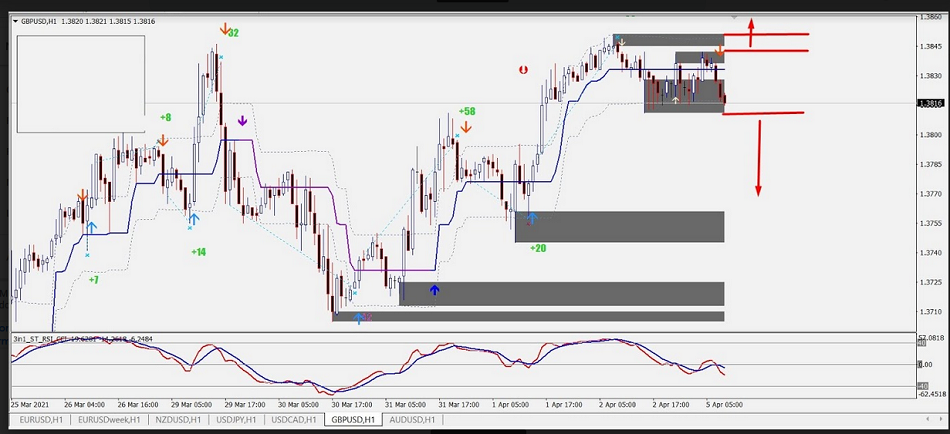Click the blue up arrow above +20

[531, 217]
